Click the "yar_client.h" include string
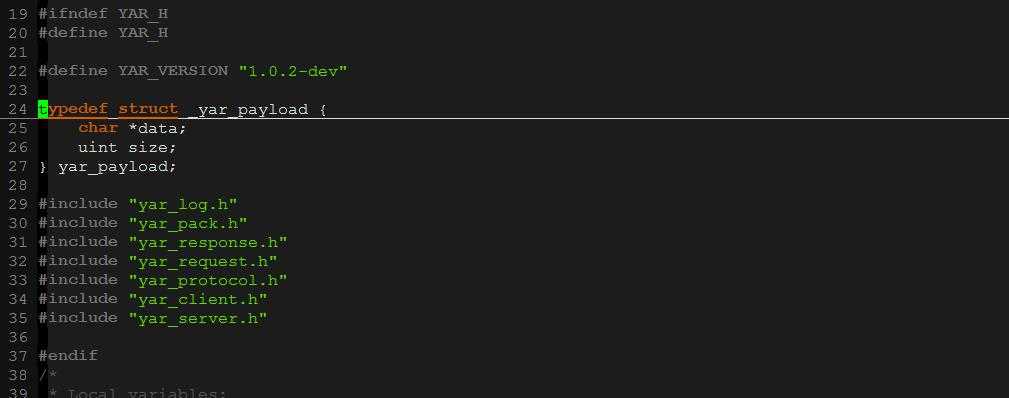Screen dimensions: 1009x398 click(198, 299)
